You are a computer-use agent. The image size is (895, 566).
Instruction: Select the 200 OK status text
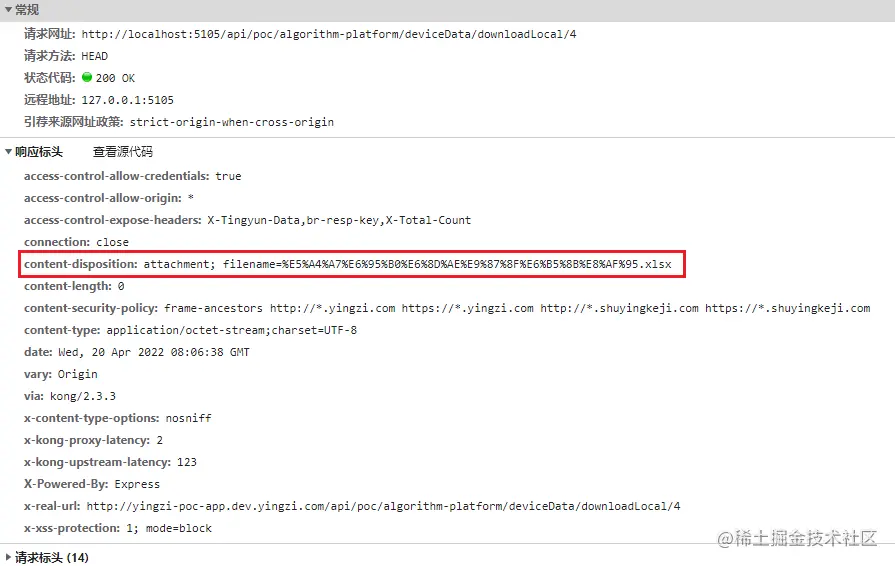click(x=115, y=78)
